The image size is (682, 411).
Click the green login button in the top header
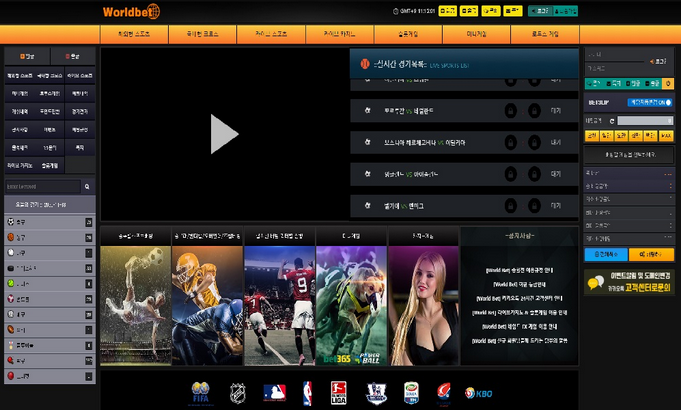point(540,11)
